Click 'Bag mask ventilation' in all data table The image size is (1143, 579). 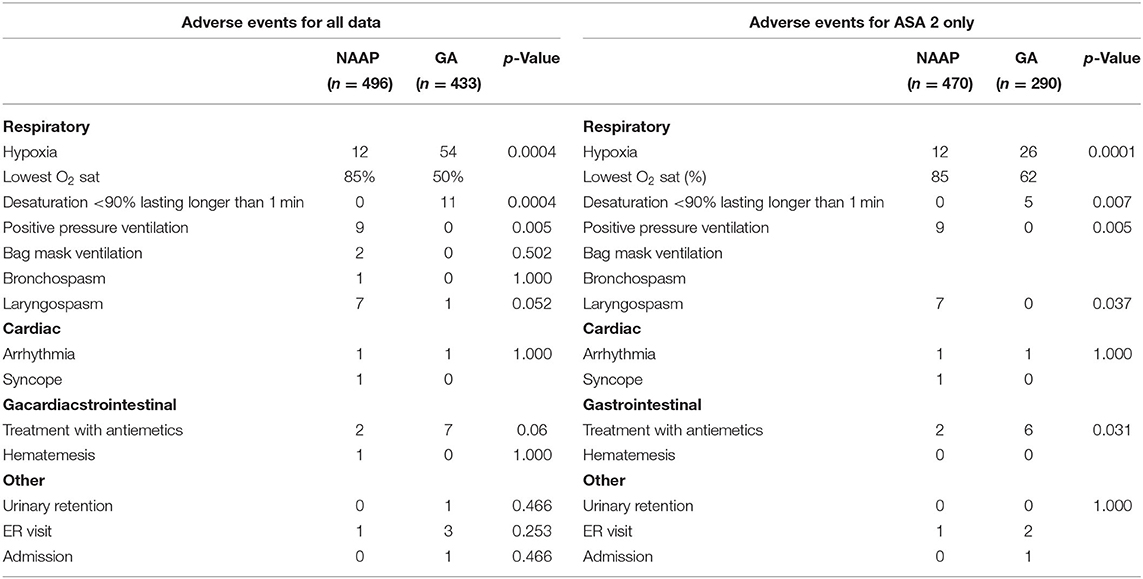coord(72,253)
